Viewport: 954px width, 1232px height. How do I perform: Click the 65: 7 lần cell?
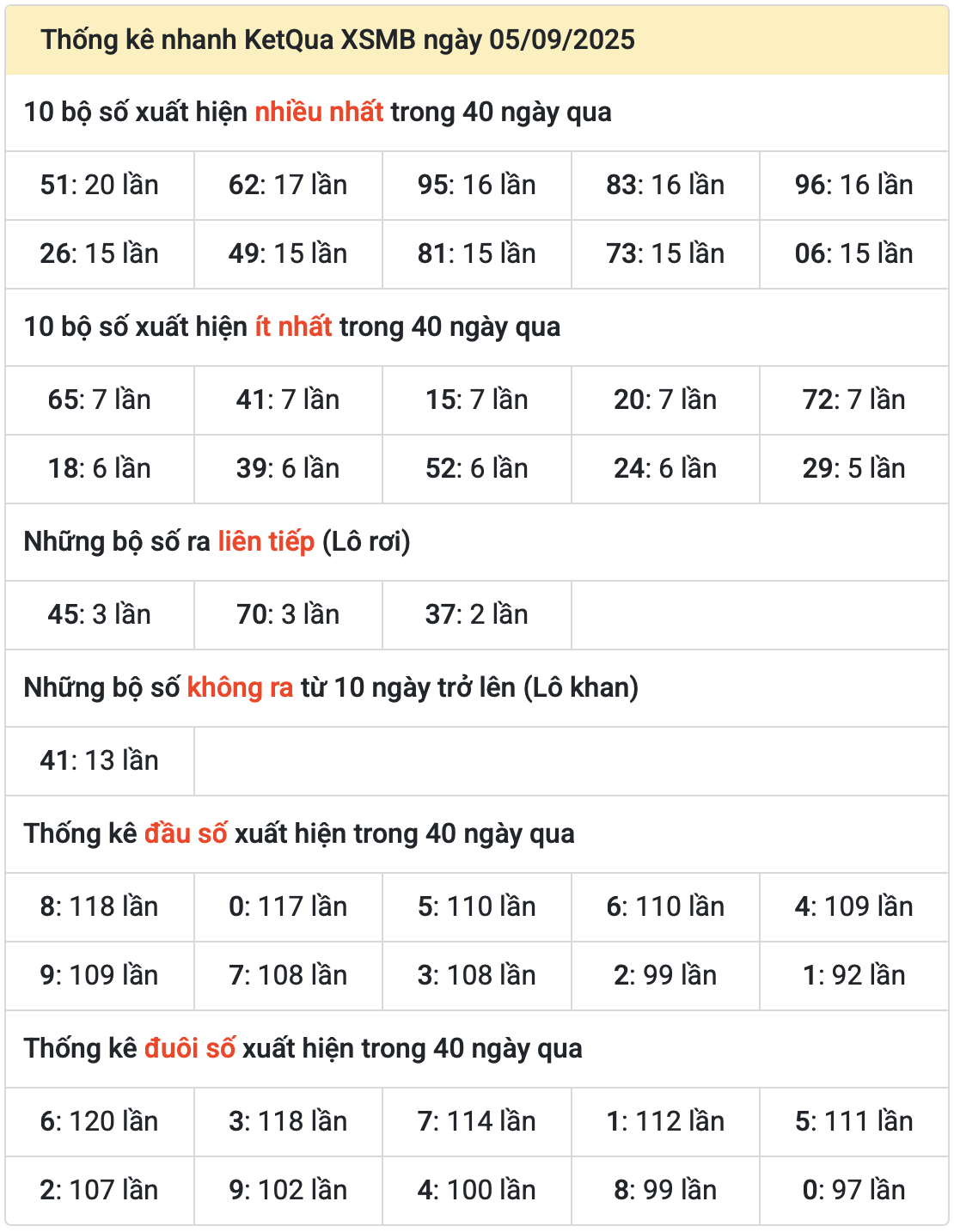100,399
